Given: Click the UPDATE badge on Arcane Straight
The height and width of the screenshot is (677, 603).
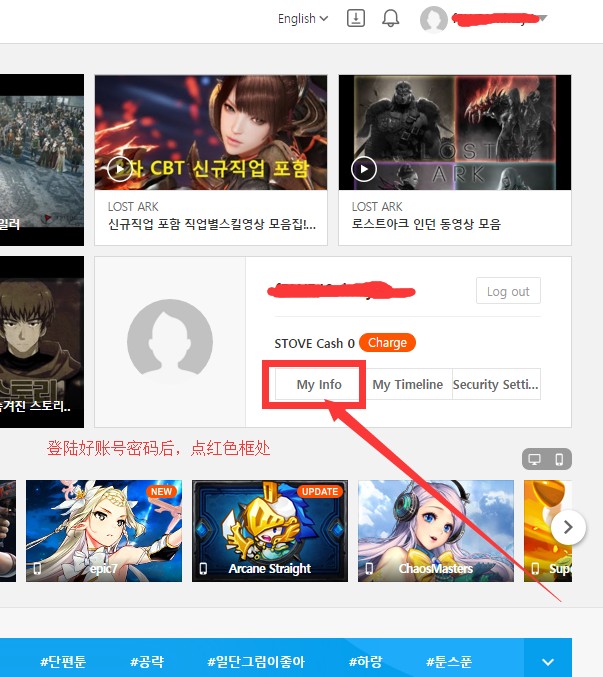Looking at the screenshot, I should [x=320, y=491].
